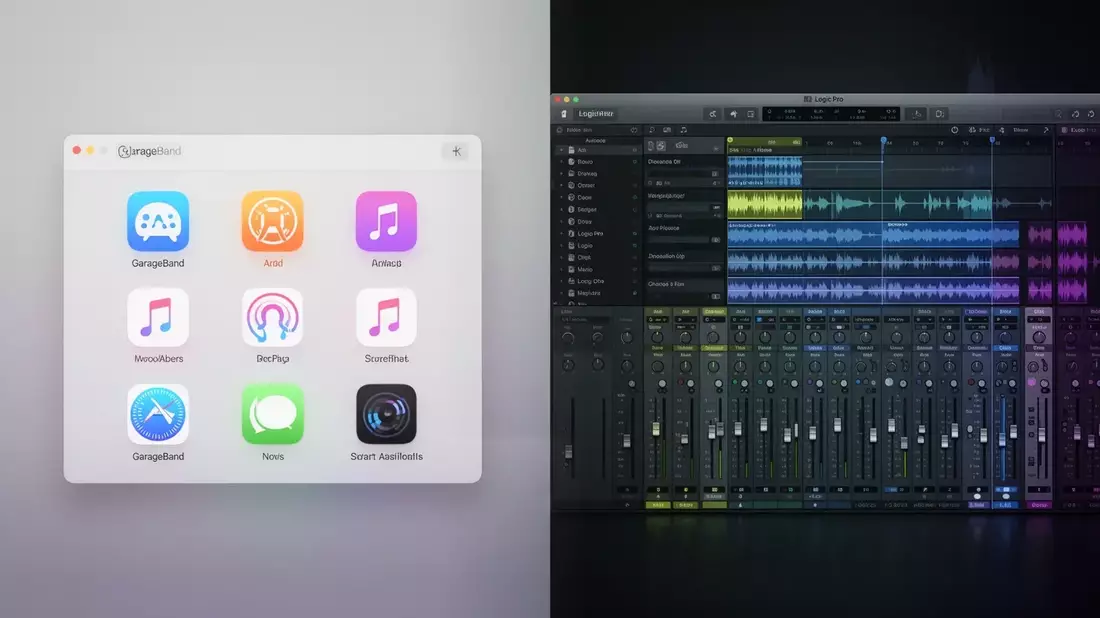Click the search magnifier in Logic Pro toolbar
Screen dimensions: 1100x618
[x=1059, y=114]
